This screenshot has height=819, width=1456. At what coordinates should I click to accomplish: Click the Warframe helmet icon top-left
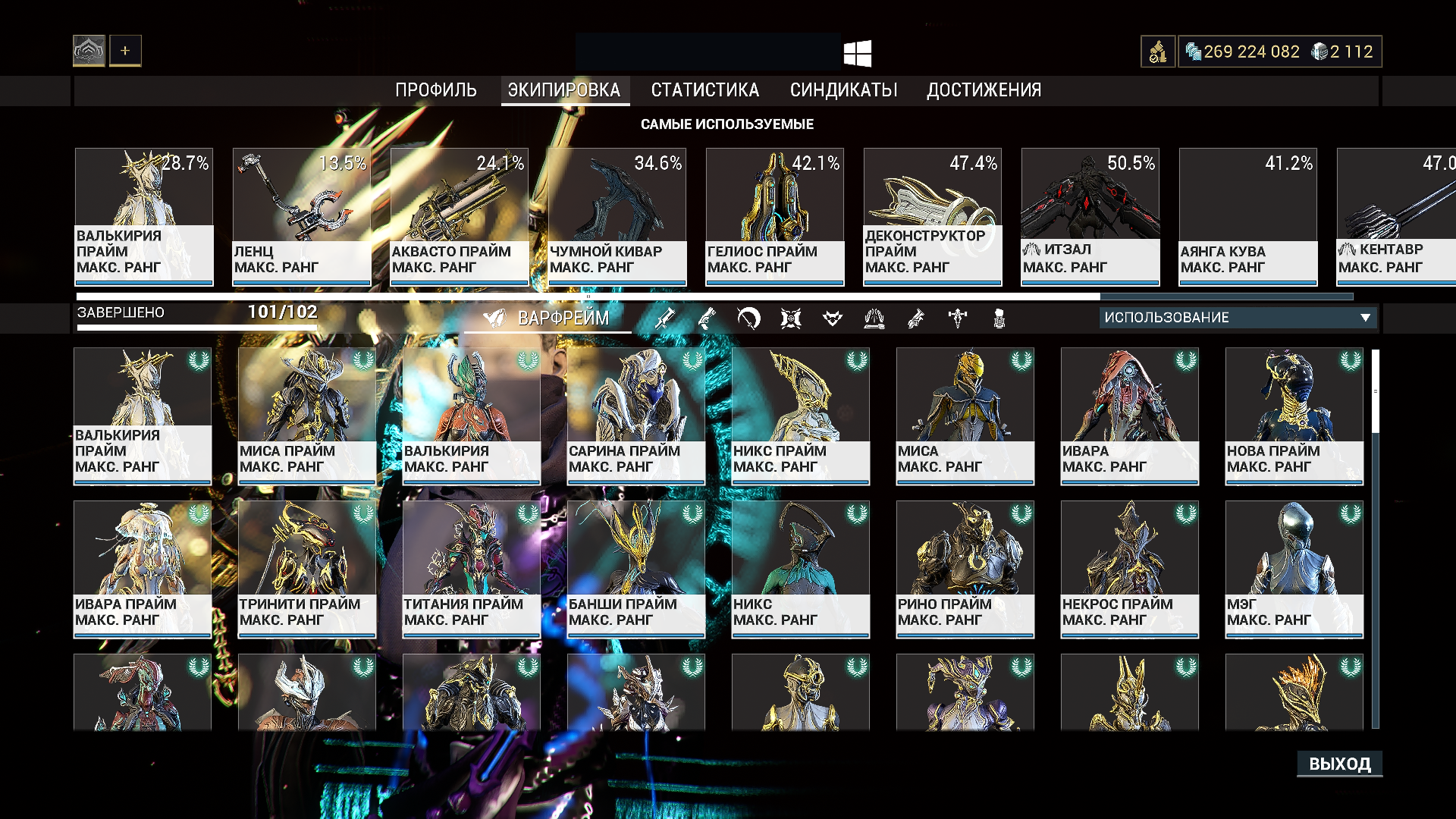(x=89, y=51)
